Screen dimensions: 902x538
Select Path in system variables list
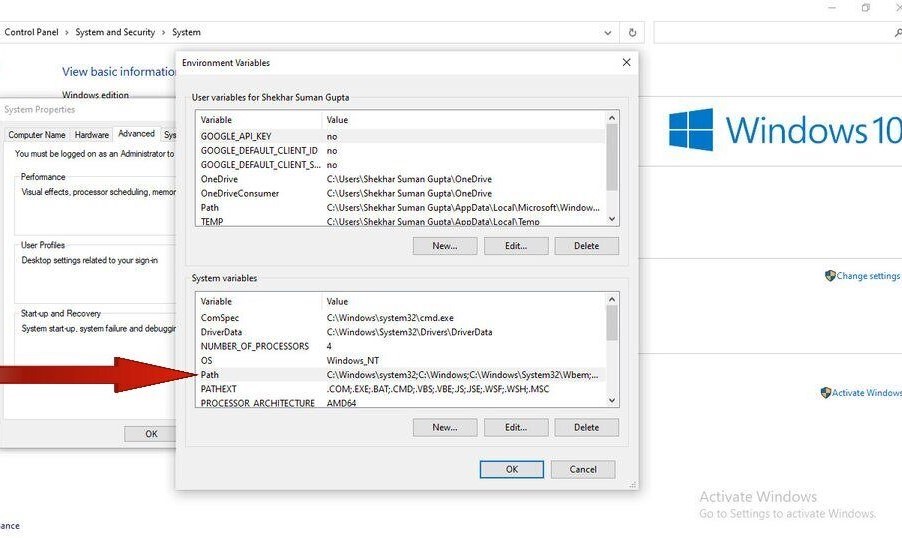click(x=400, y=375)
